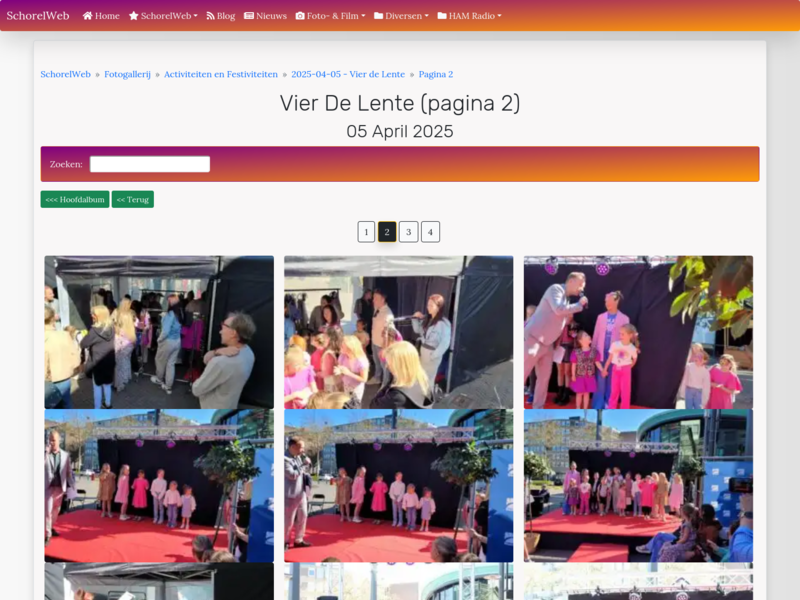Go to SchorelWeb breadcrumb link
Image resolution: width=800 pixels, height=600 pixels.
pos(65,74)
